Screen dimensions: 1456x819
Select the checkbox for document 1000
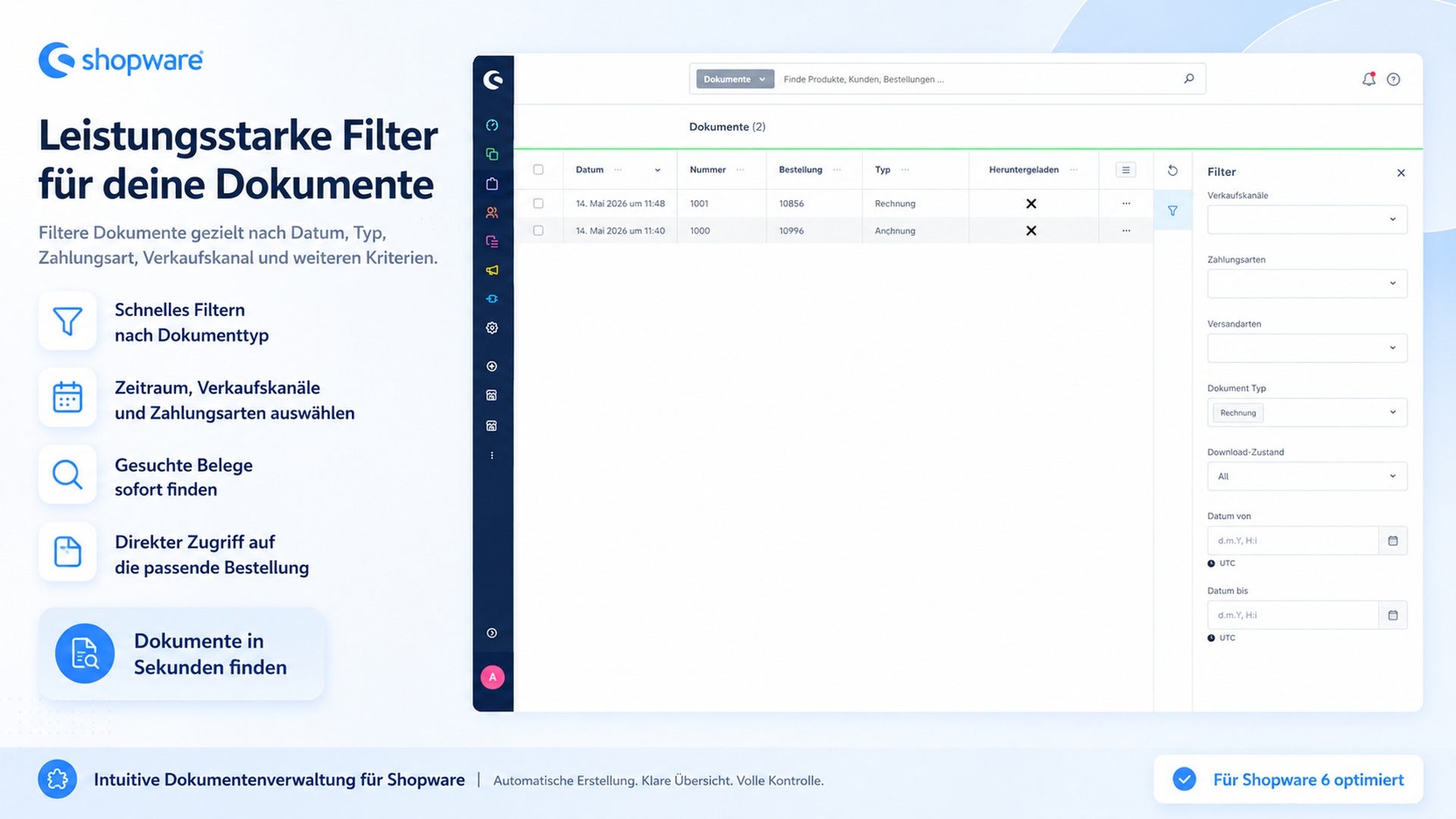tap(538, 231)
